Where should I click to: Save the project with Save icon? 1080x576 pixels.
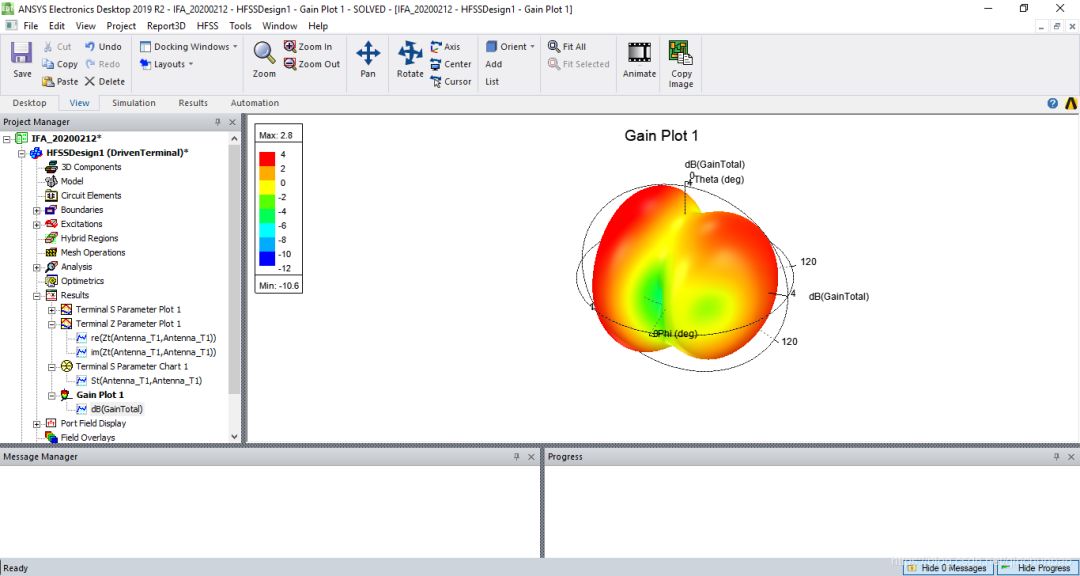[22, 59]
